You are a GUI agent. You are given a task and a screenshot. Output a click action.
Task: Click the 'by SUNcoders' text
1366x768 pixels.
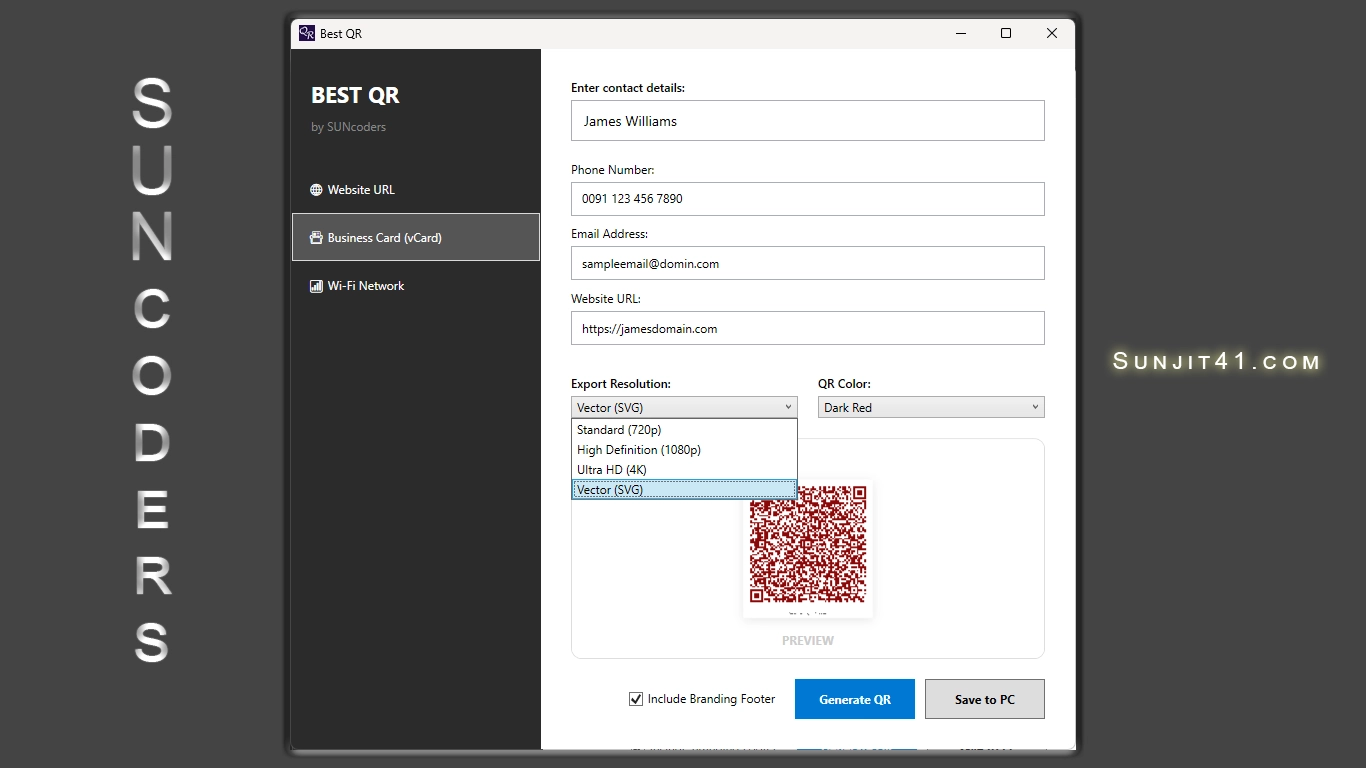click(348, 127)
